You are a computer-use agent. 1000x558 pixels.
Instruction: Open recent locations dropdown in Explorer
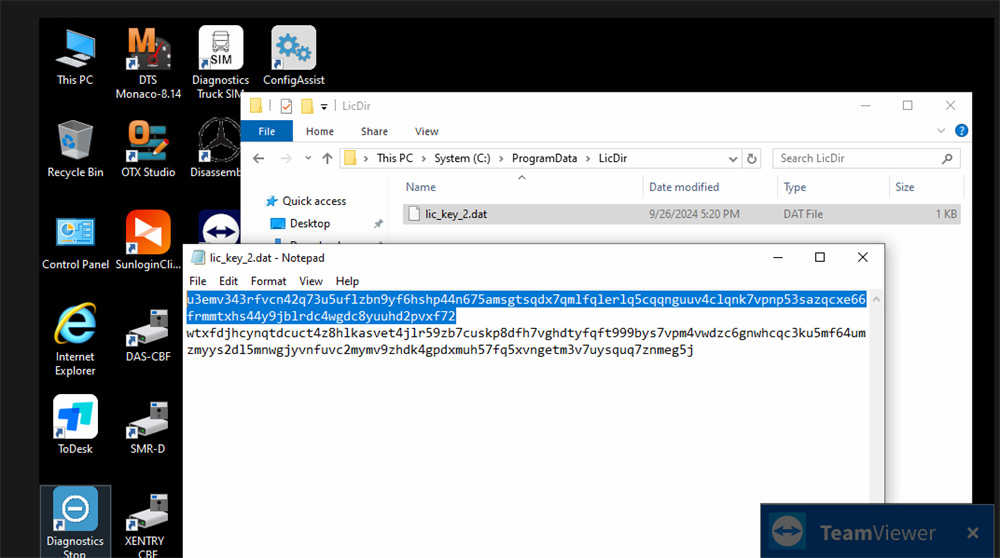click(x=308, y=158)
